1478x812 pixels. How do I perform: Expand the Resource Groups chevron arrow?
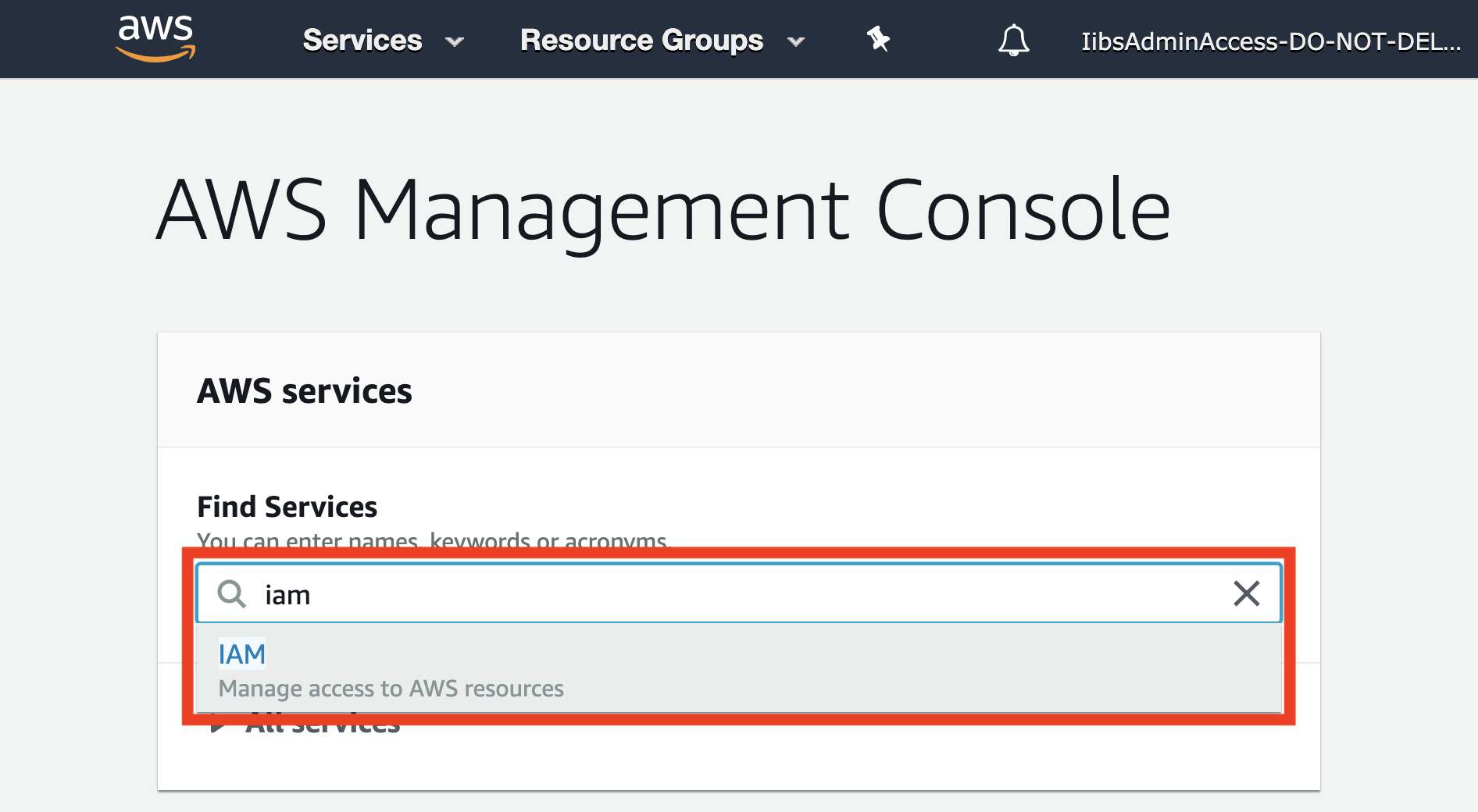tap(795, 42)
